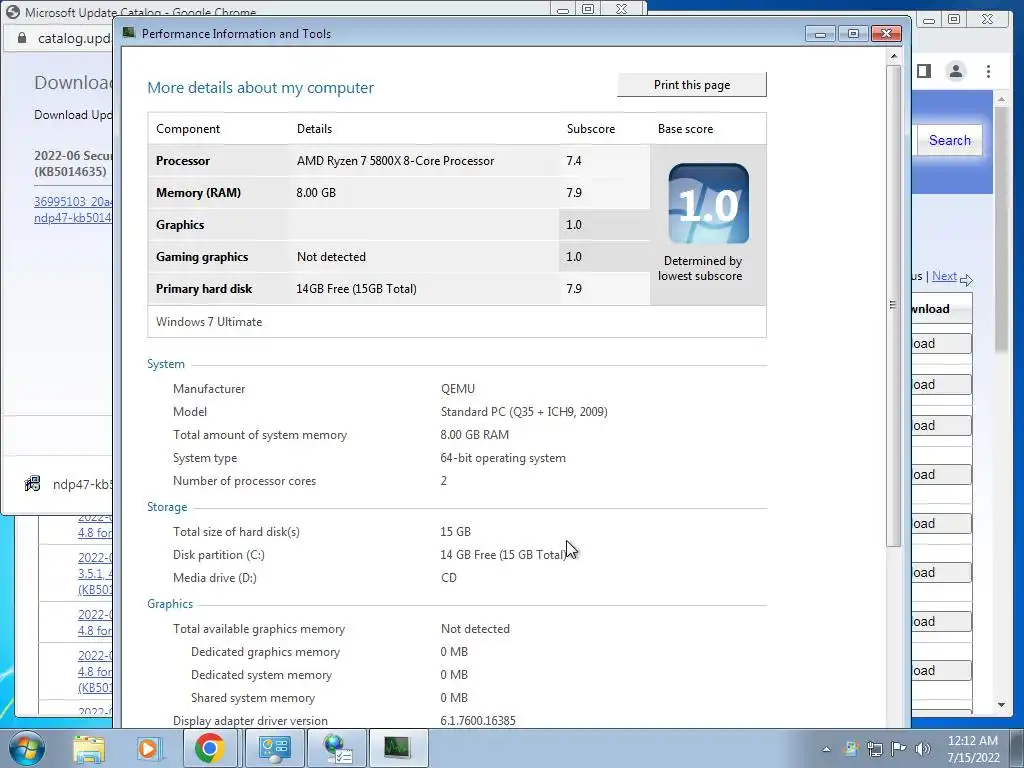The image size is (1024, 768).
Task: Switch to Google Chrome on the taskbar
Action: 209,748
